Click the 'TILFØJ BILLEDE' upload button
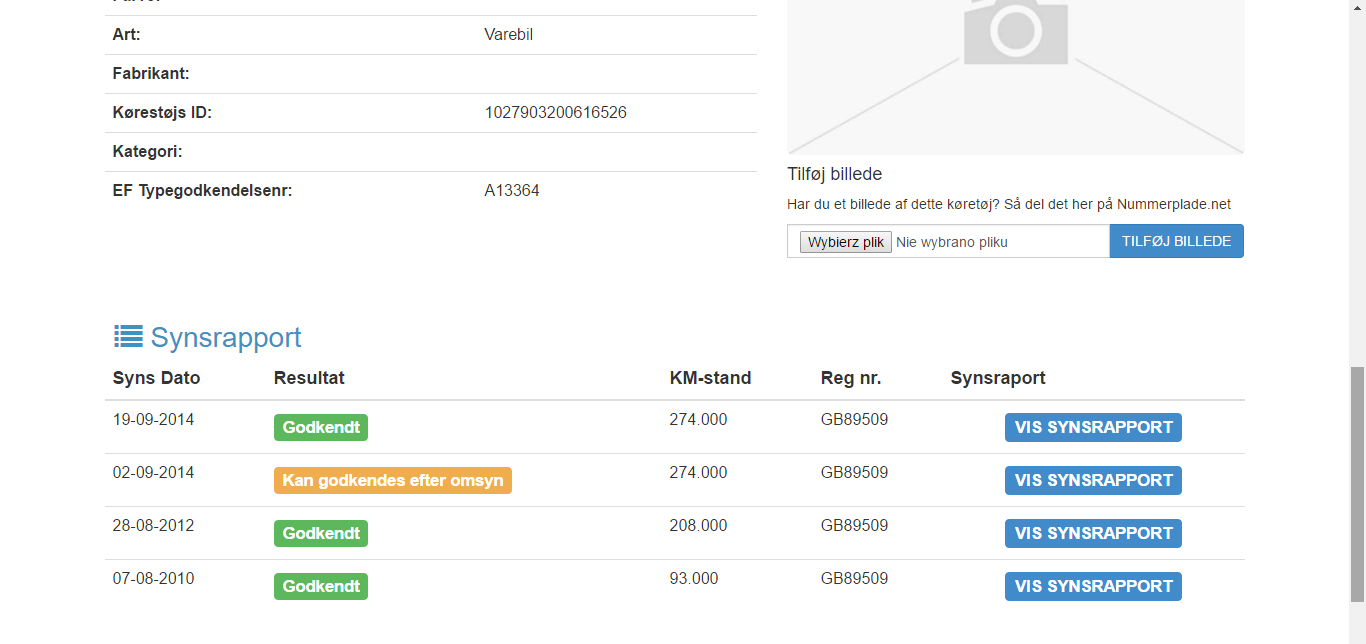The height and width of the screenshot is (644, 1366). pyautogui.click(x=1176, y=241)
